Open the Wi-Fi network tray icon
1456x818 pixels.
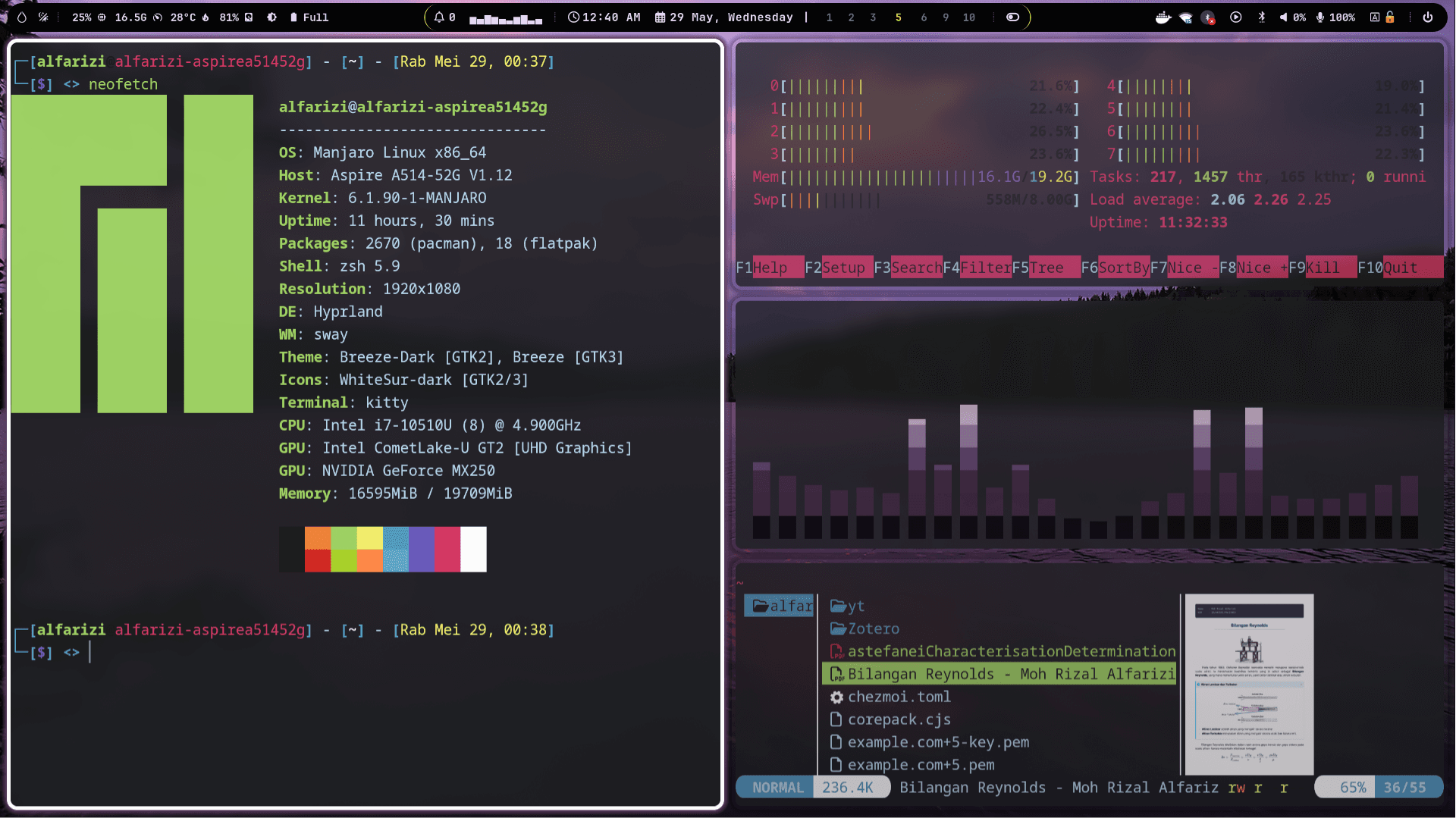pos(1185,17)
